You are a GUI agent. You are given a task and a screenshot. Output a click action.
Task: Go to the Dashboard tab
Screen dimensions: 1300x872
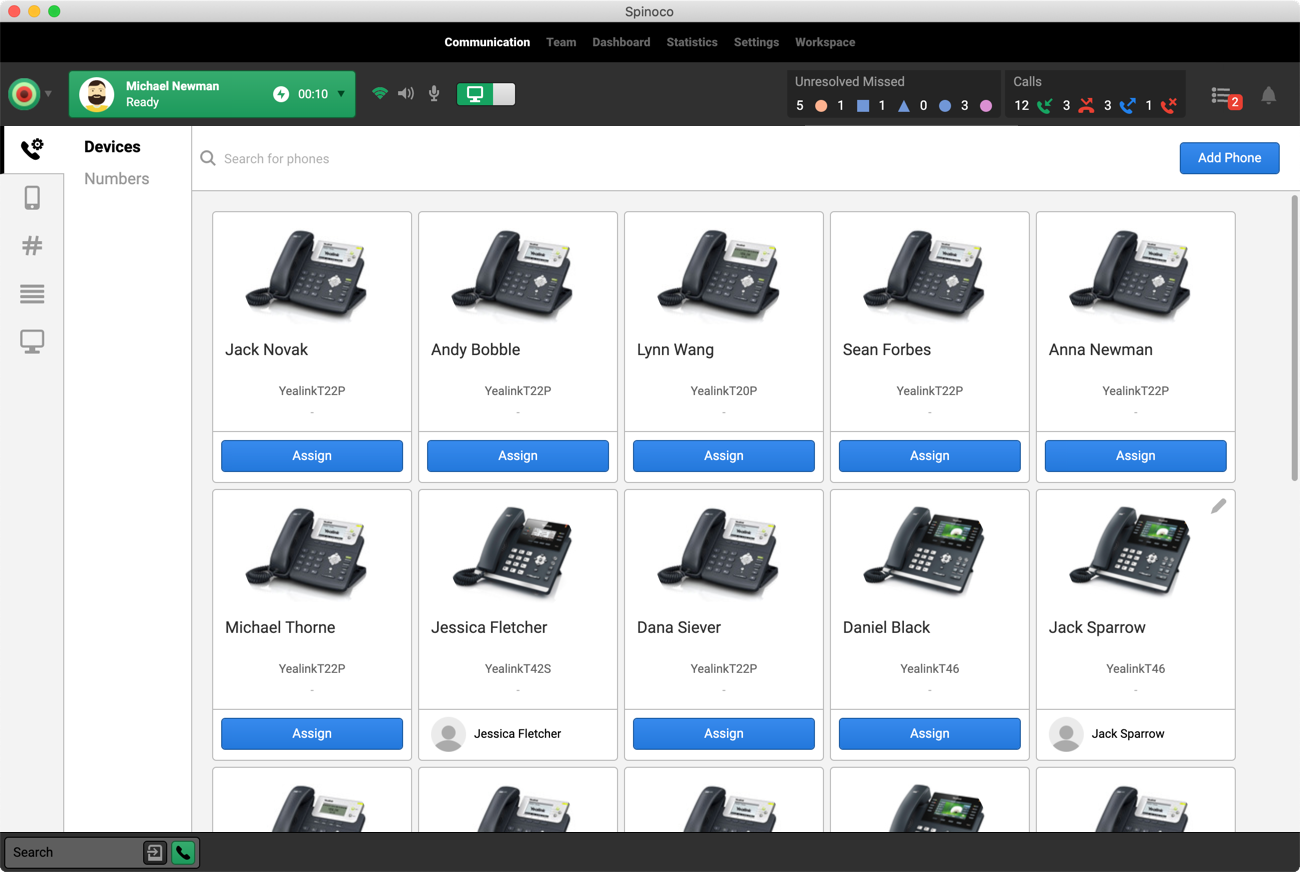[621, 42]
